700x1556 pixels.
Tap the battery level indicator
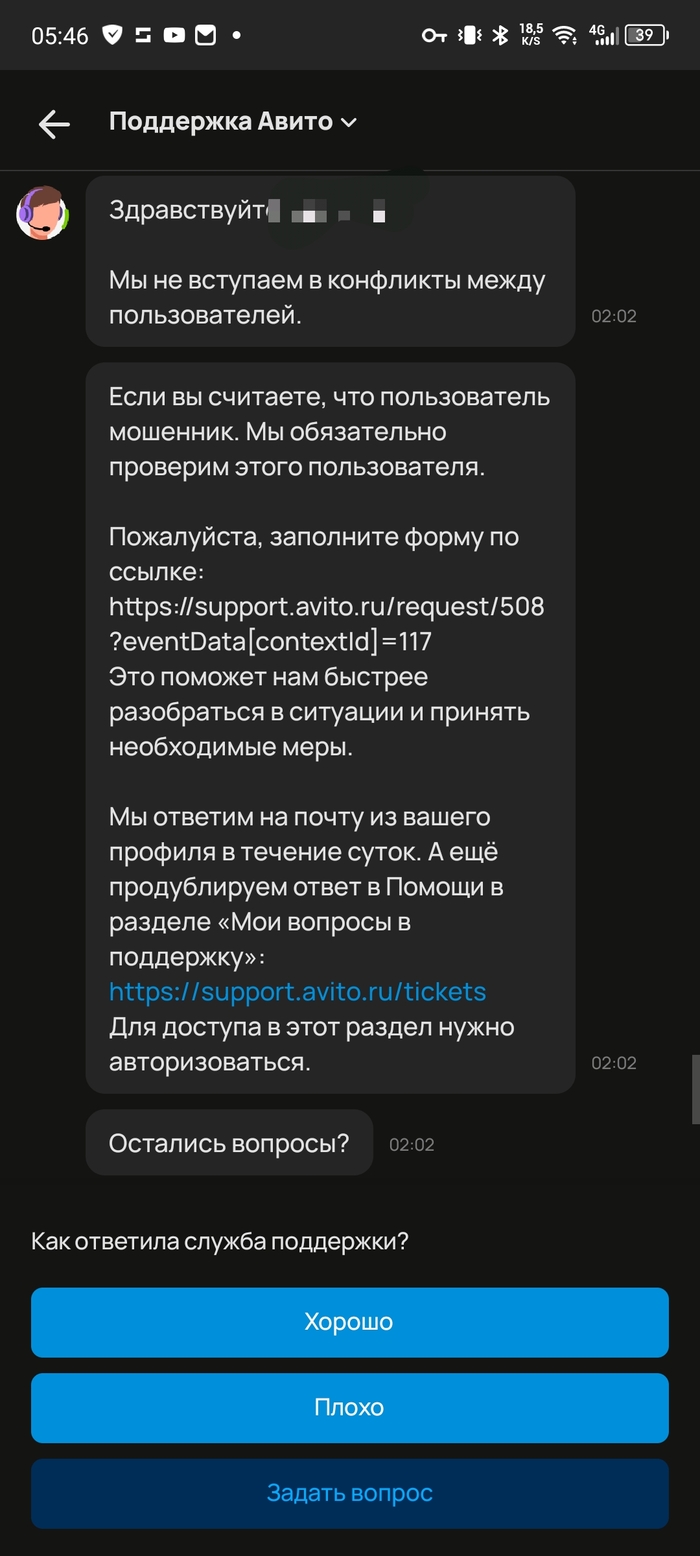646,36
